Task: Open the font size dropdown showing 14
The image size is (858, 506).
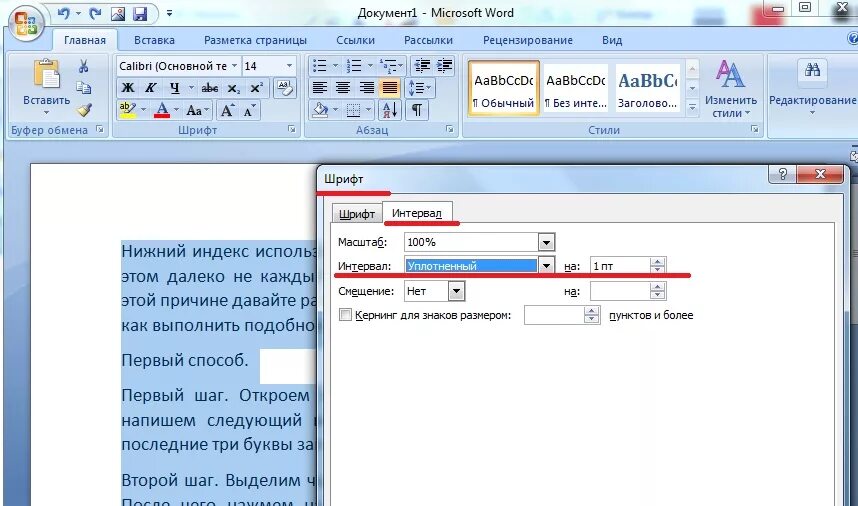Action: (289, 66)
